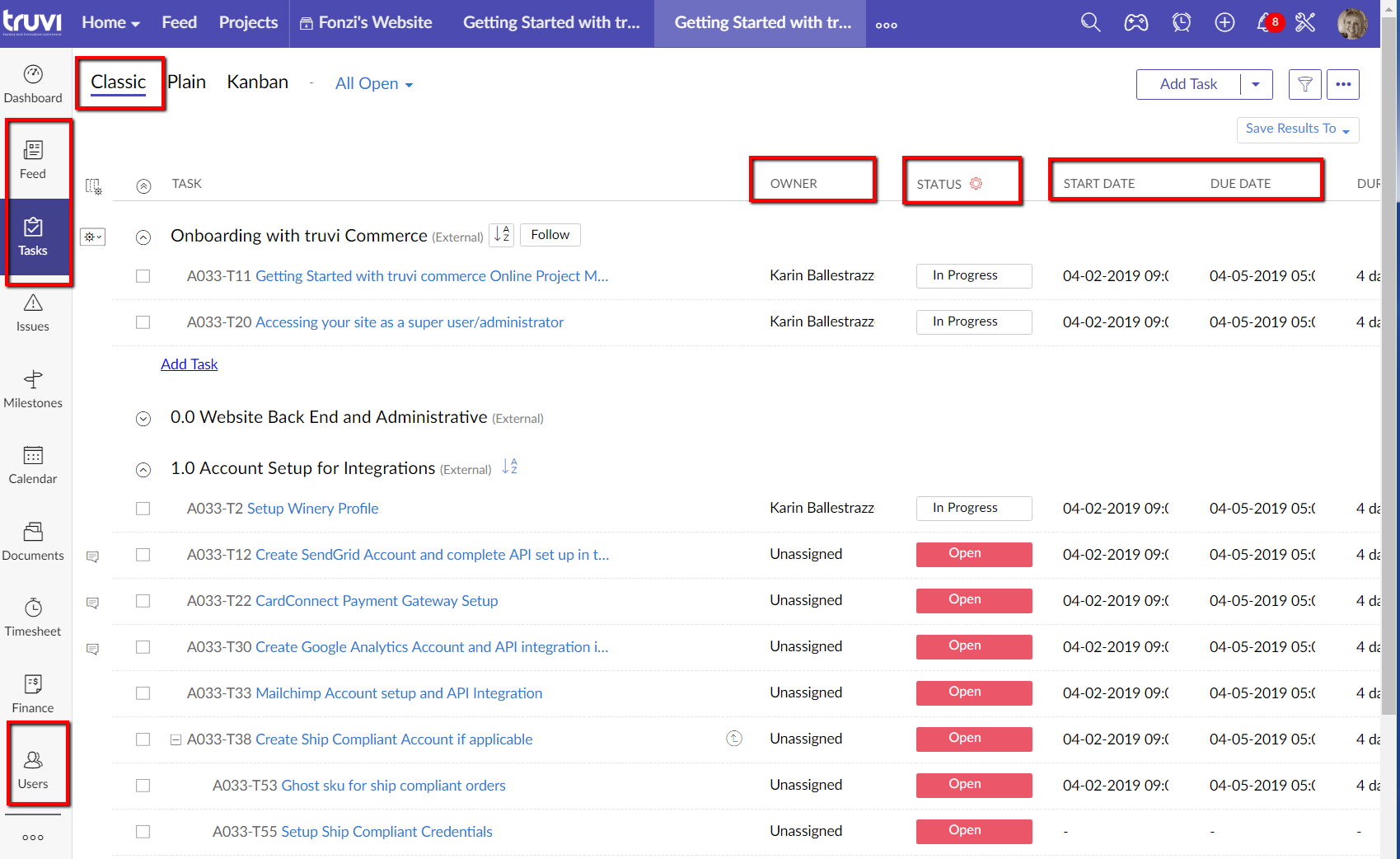Screen dimensions: 1400x859
Task: Open Feed in the top navigation
Action: 180,23
